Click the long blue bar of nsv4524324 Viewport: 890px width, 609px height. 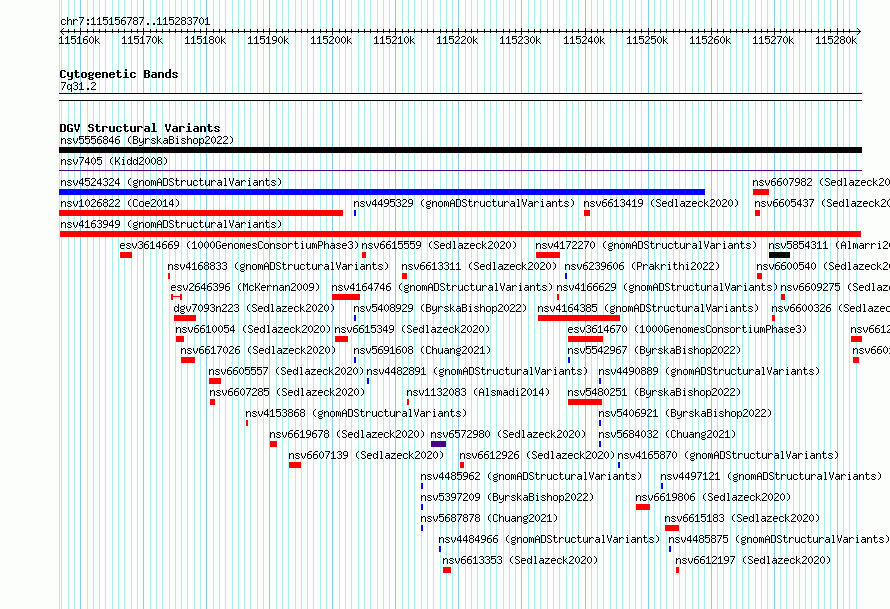382,192
